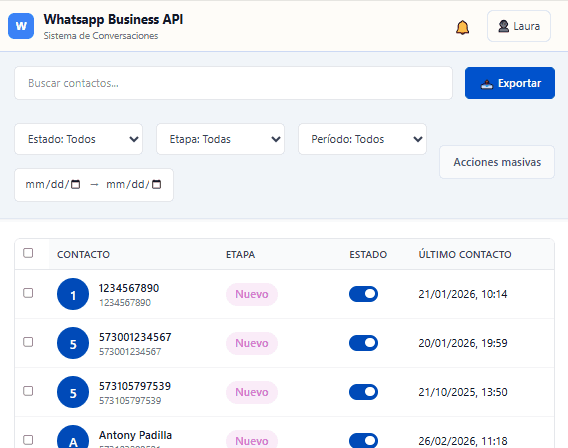Open the Período: Todos dropdown
The image size is (568, 448).
point(362,139)
